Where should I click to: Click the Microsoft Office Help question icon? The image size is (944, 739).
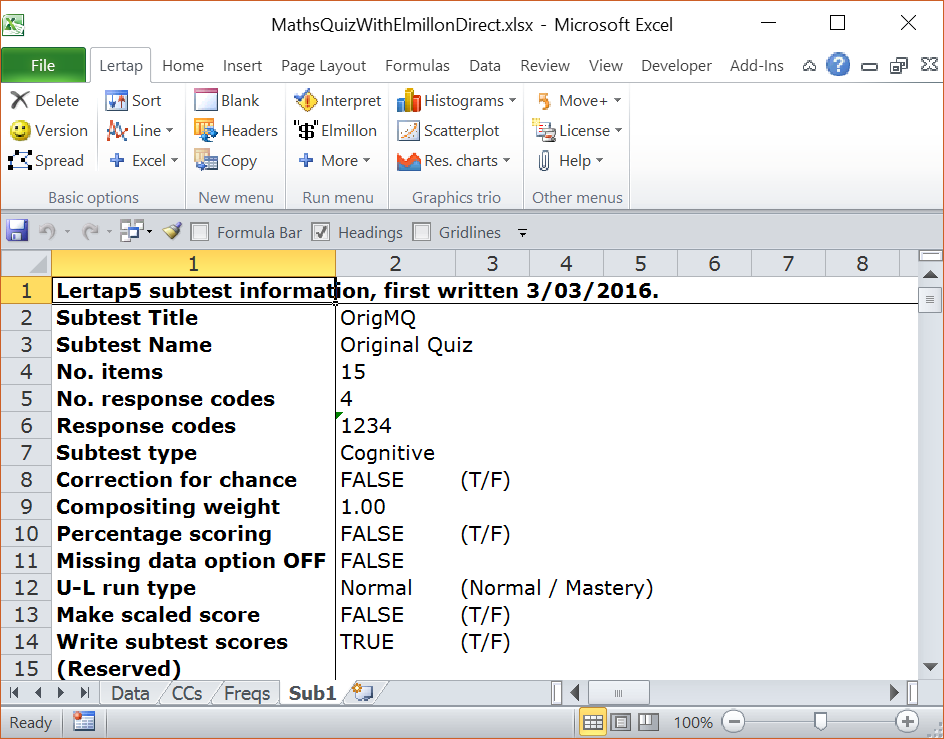837,64
